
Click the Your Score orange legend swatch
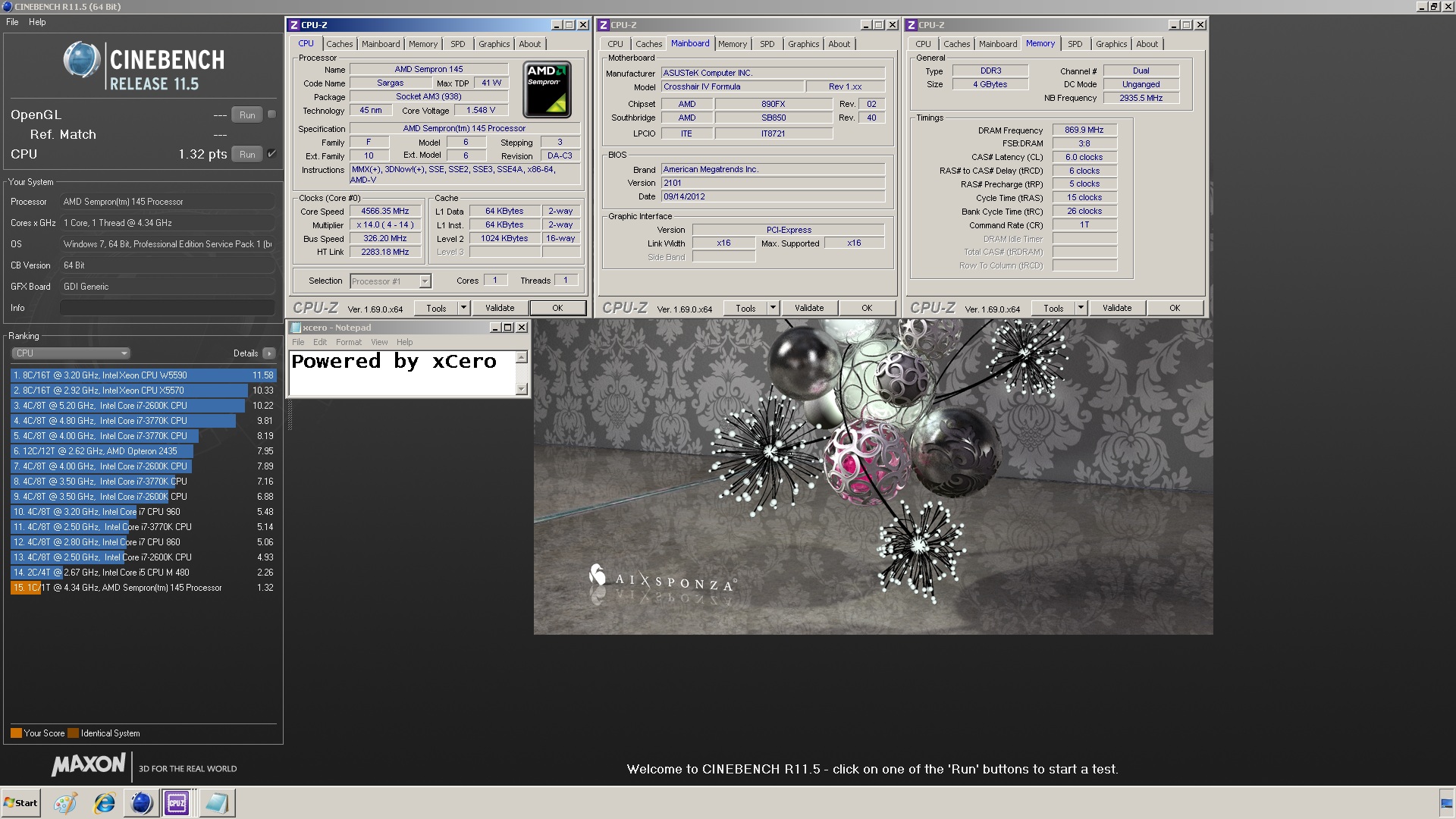click(x=16, y=733)
